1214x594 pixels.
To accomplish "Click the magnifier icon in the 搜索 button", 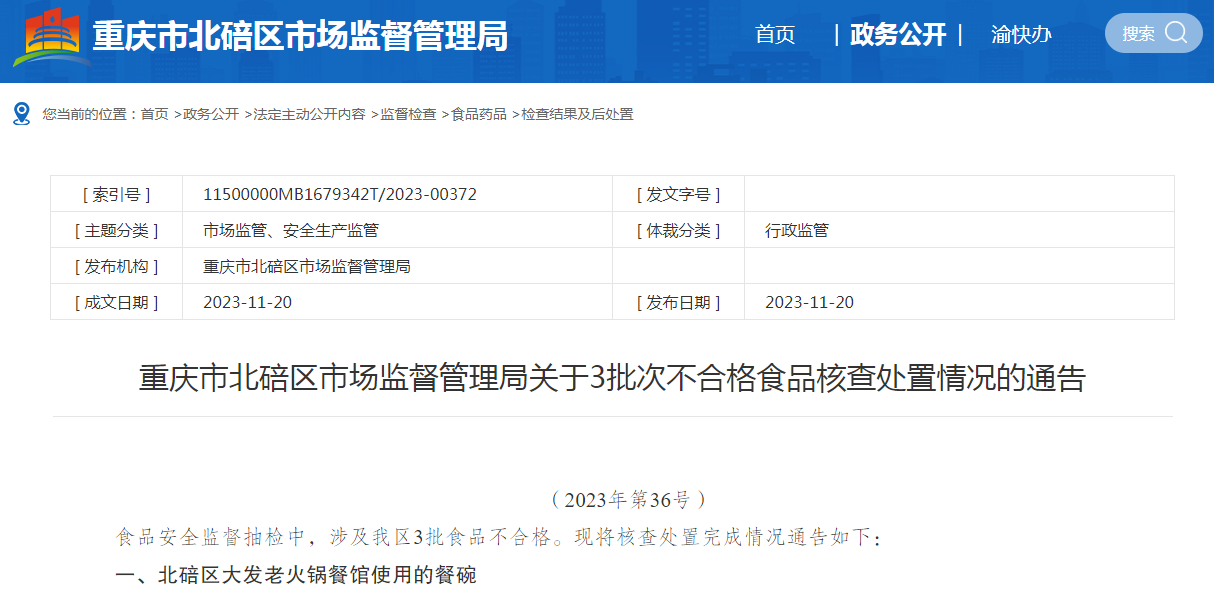I will tap(1176, 33).
